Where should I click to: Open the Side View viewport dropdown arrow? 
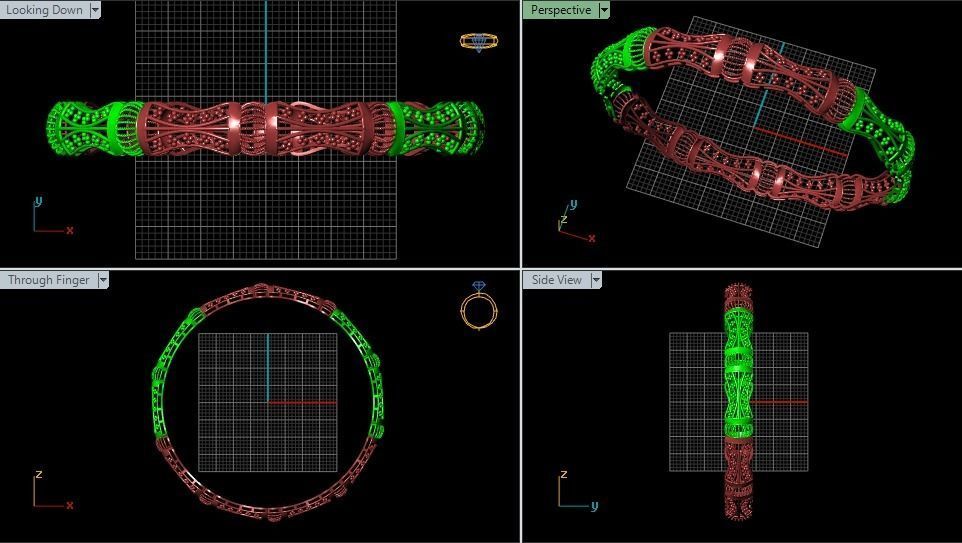click(x=596, y=280)
